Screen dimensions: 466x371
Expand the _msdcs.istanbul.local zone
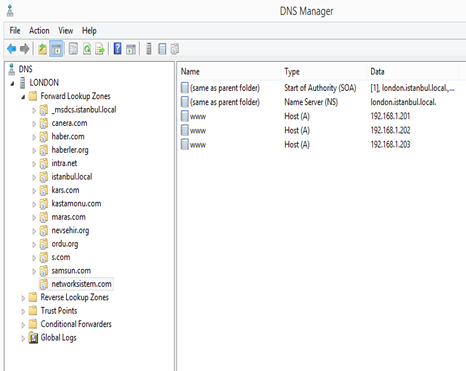(34, 110)
